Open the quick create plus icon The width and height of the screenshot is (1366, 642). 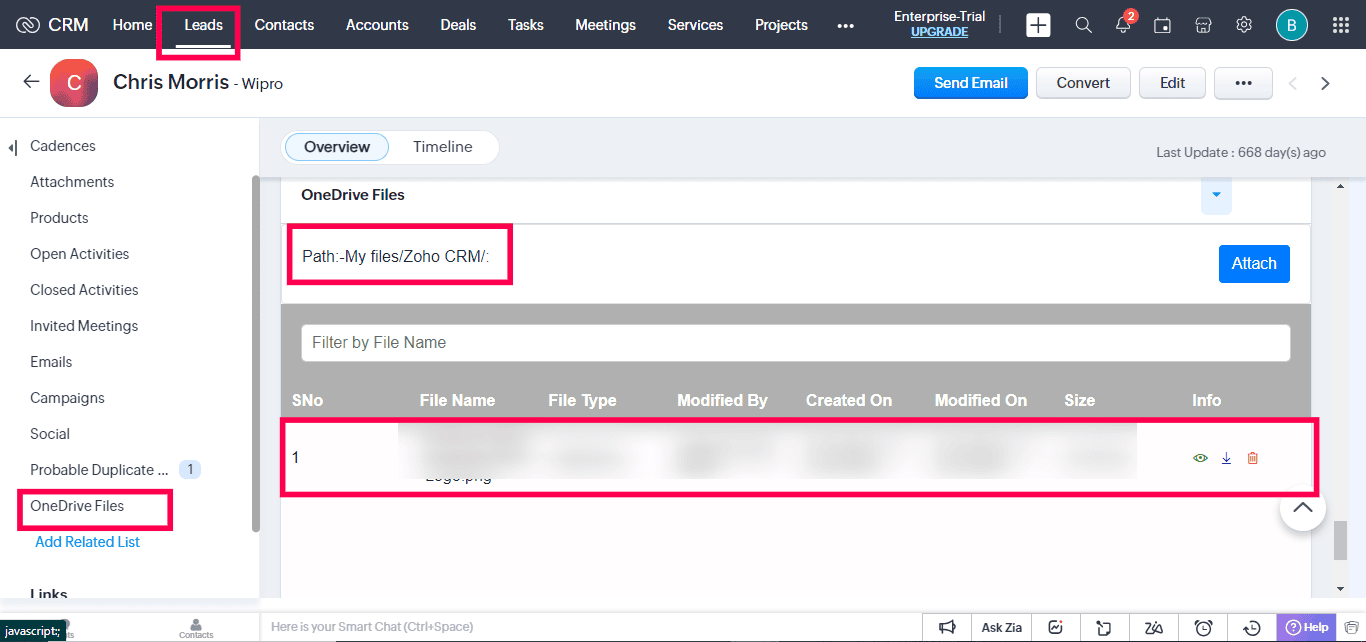(1039, 25)
